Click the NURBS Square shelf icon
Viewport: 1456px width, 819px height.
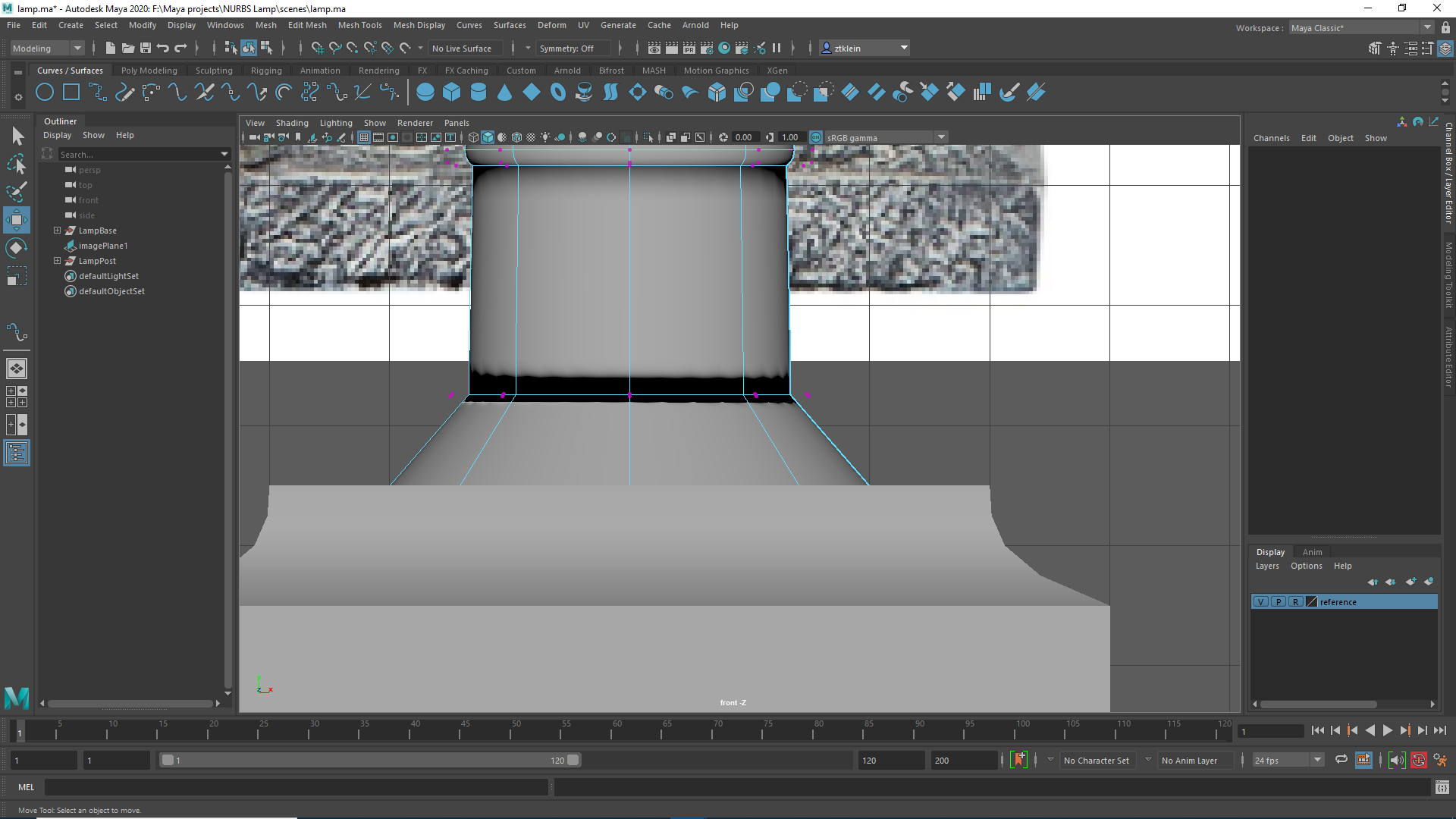tap(71, 93)
